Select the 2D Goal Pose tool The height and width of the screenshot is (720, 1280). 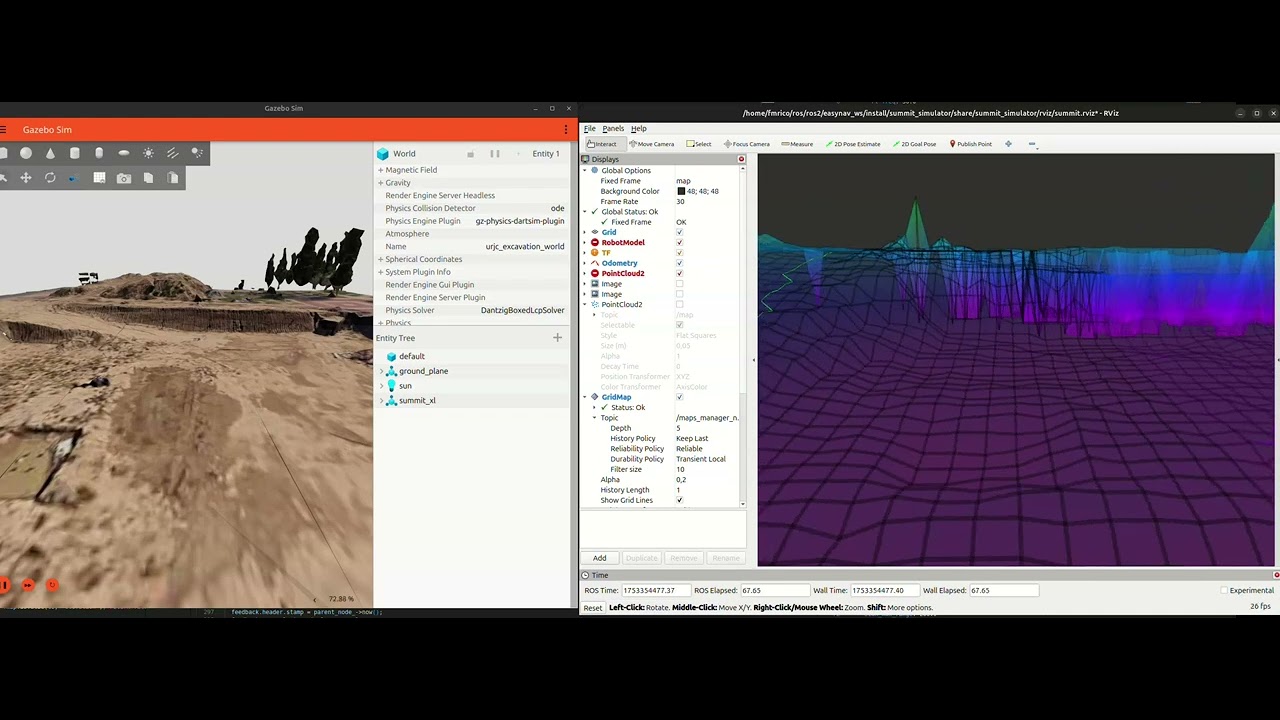[x=915, y=144]
